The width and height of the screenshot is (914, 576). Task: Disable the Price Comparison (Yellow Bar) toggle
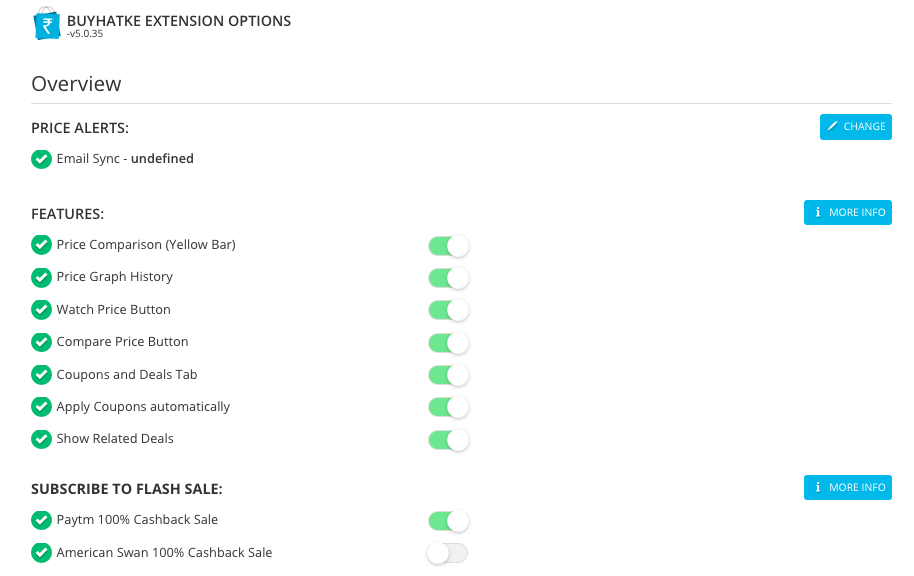click(x=448, y=246)
